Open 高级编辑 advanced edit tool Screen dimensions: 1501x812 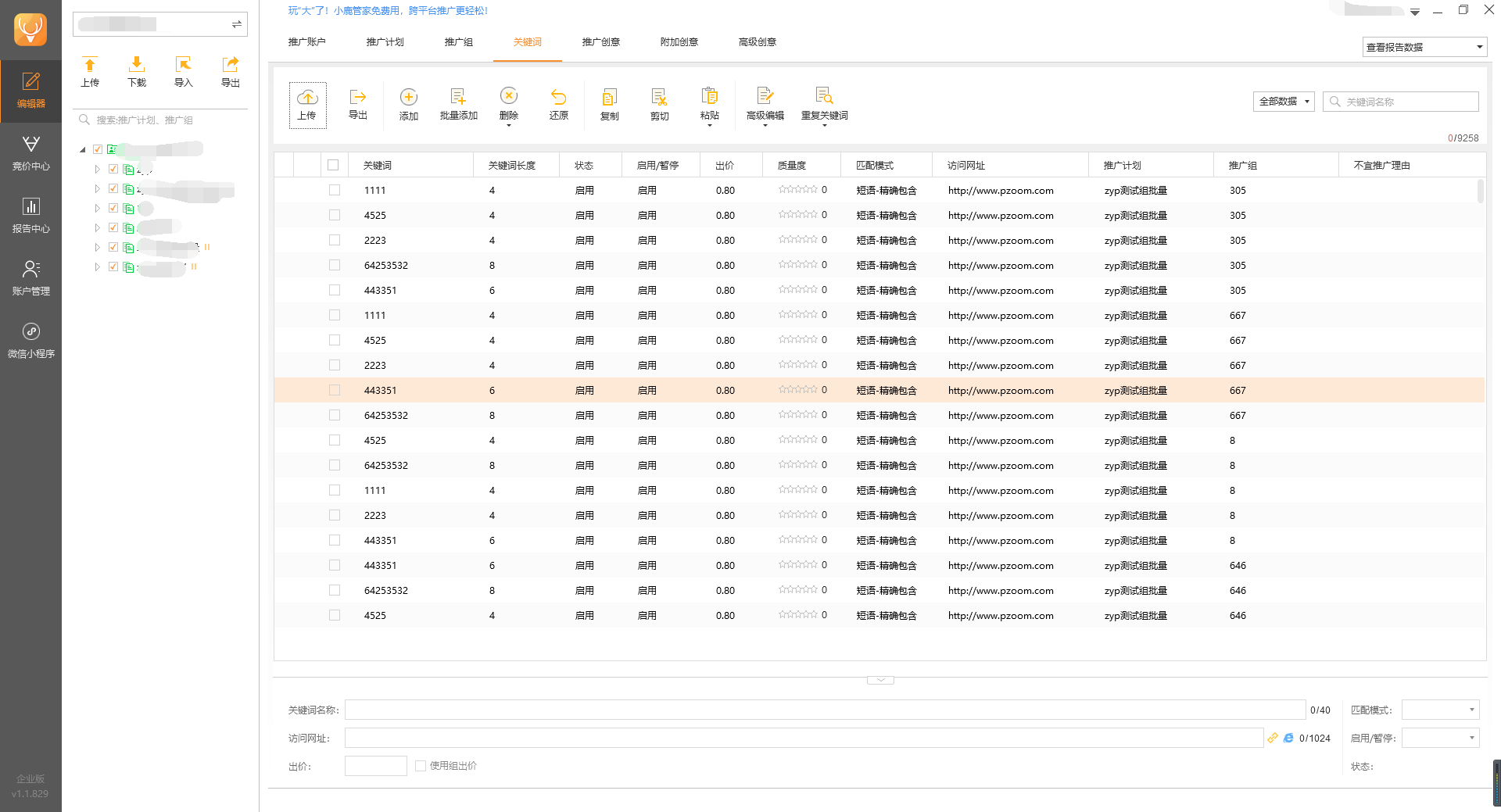[765, 105]
